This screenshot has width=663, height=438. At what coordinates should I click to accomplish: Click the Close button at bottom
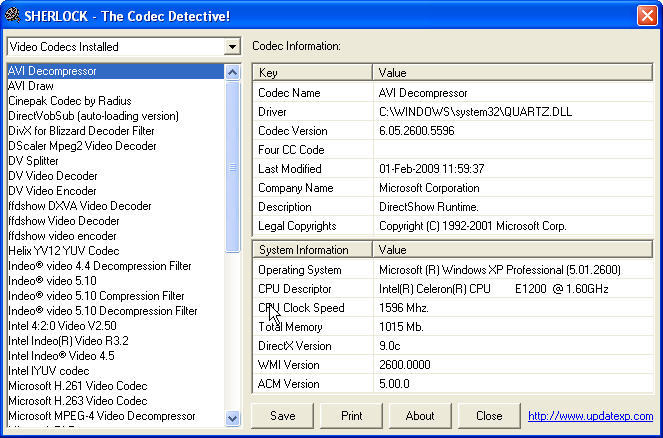click(489, 416)
